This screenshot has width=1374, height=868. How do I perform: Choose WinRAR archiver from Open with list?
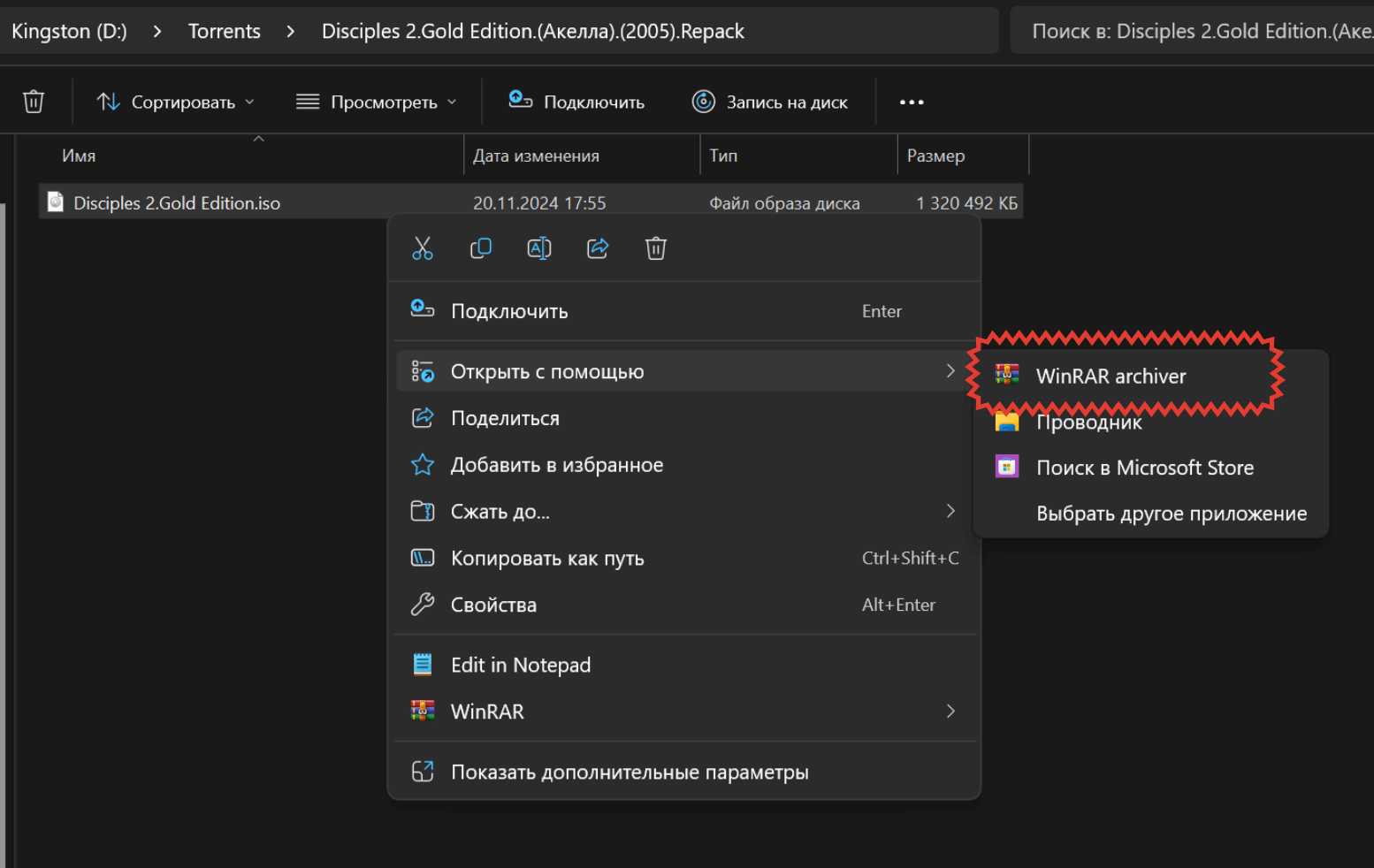[x=1111, y=377]
